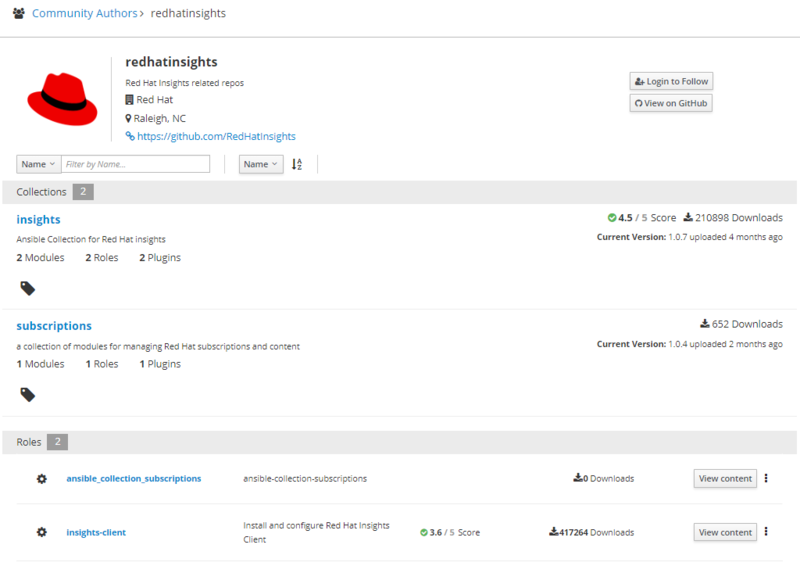Click the Raleigh, NC location pin icon
Viewport: 800px width, 566px height.
click(129, 118)
